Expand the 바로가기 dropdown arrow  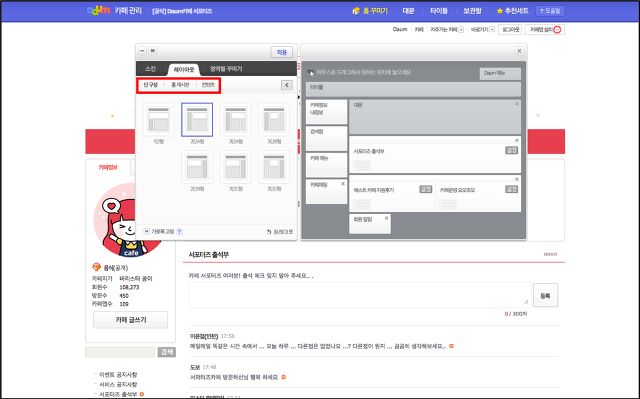click(492, 29)
